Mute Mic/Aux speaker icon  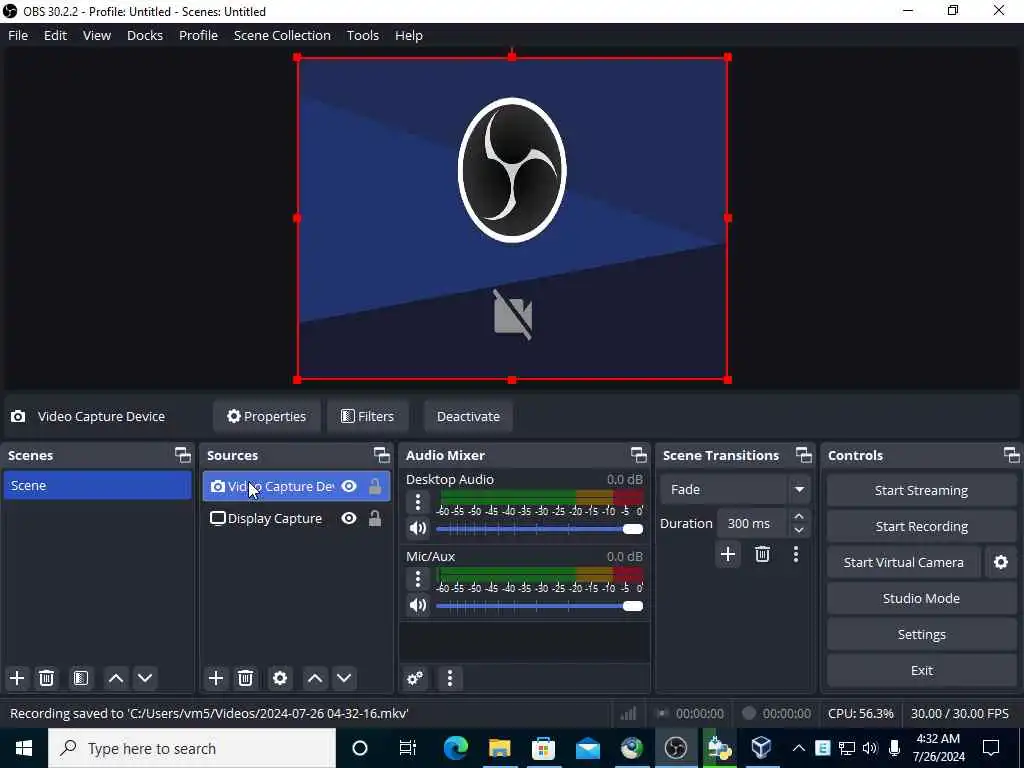(418, 605)
